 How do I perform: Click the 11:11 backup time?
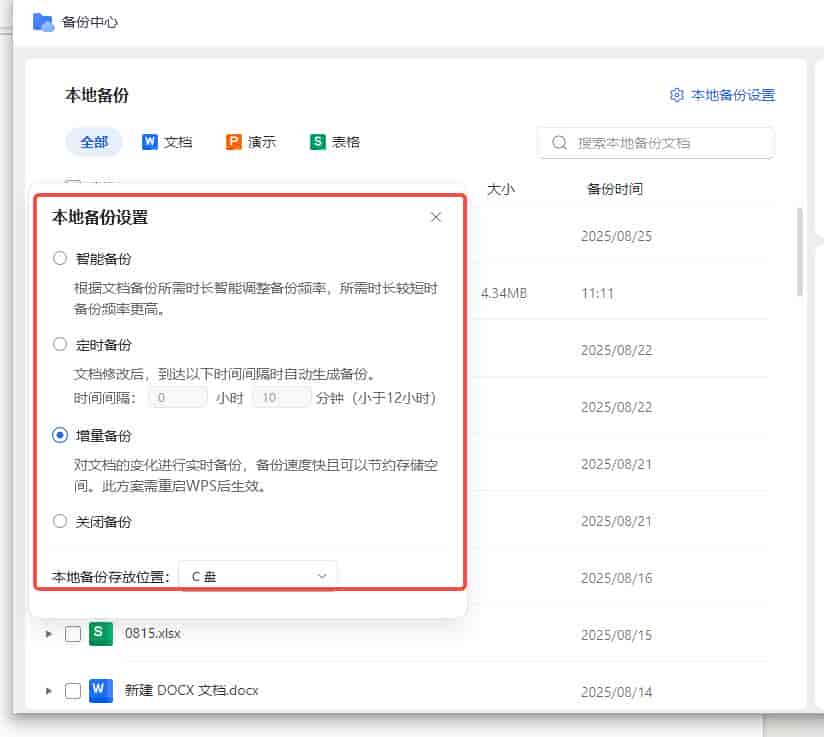[598, 293]
